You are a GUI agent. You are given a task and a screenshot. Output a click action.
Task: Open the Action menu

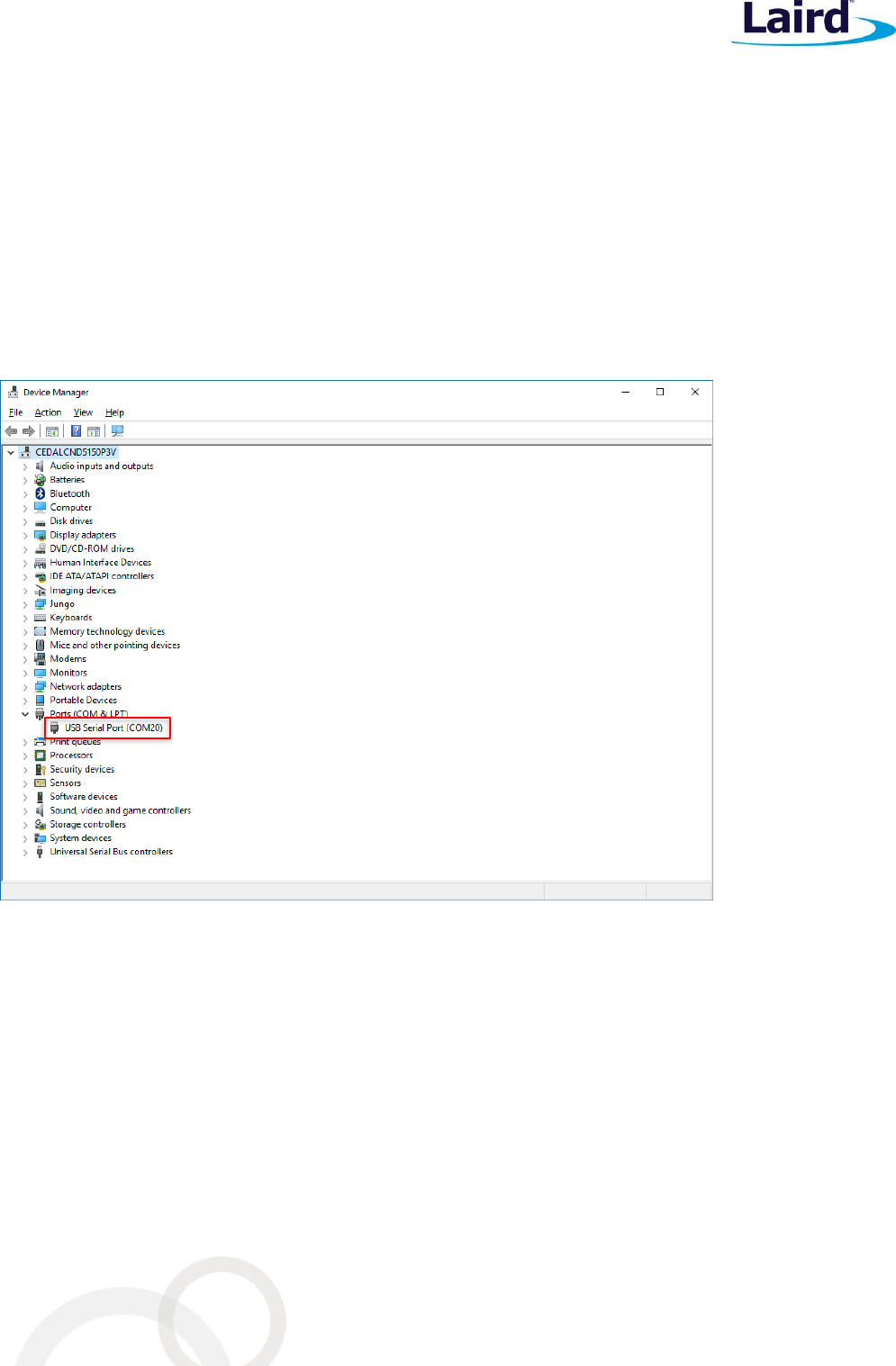pos(49,412)
